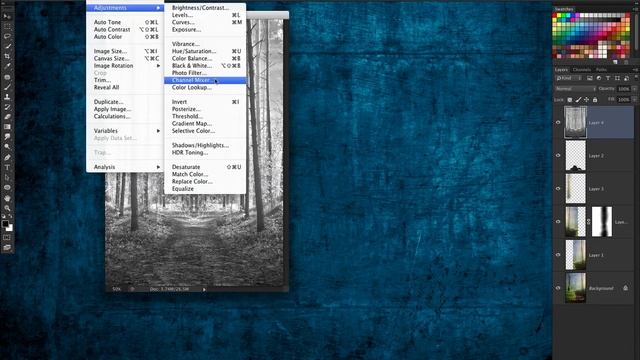This screenshot has width=640, height=360.
Task: Filter layers by type layers icon
Action: 608,78
